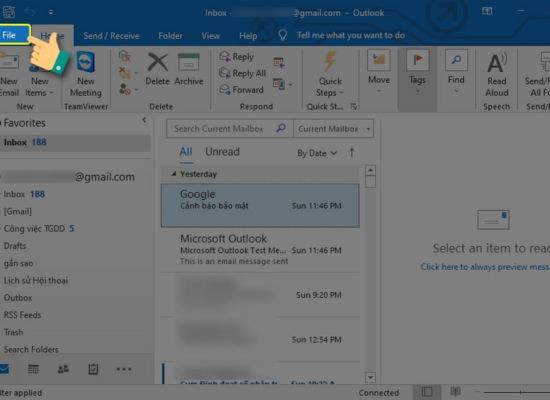Click the reply-with-Meeting icon
Image resolution: width=550 pixels, height=400 pixels.
point(279,62)
